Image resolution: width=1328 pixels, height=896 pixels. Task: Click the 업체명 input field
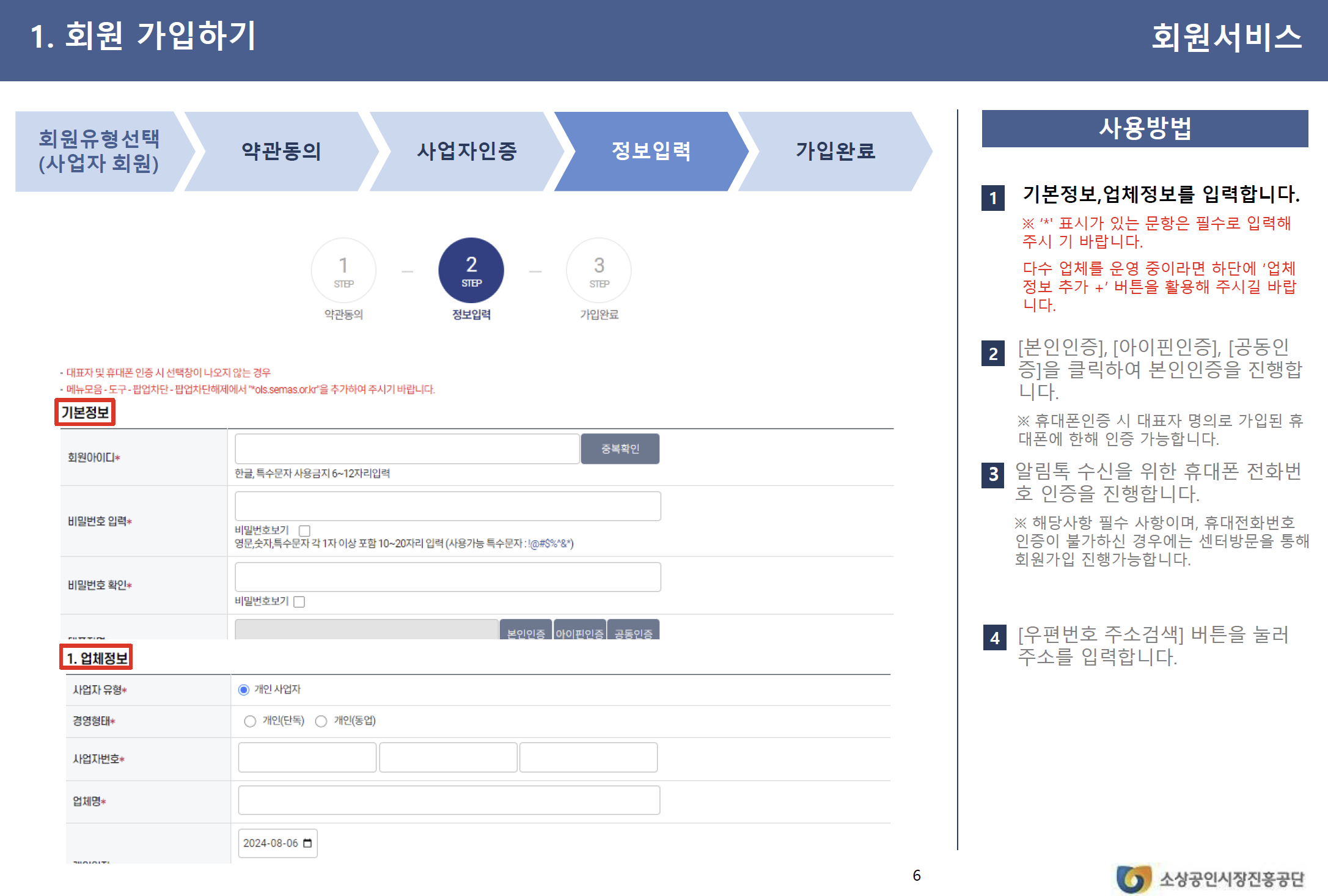(x=449, y=800)
